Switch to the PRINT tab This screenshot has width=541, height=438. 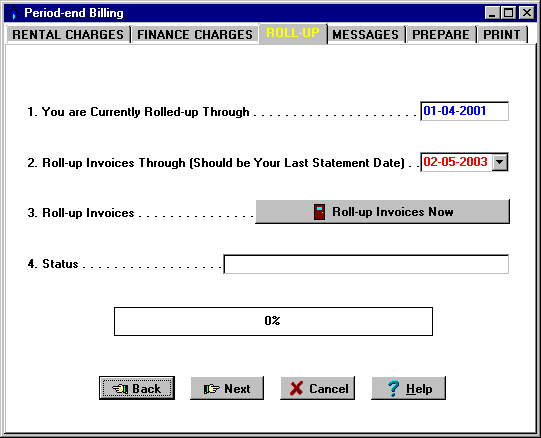point(502,35)
